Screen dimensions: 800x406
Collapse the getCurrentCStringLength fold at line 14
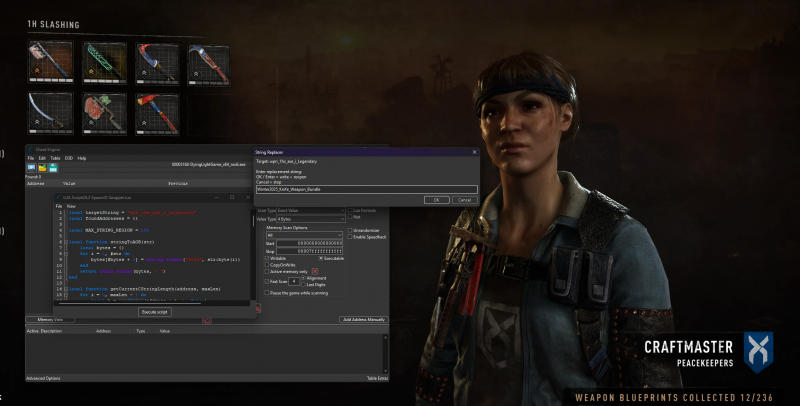[x=66, y=289]
